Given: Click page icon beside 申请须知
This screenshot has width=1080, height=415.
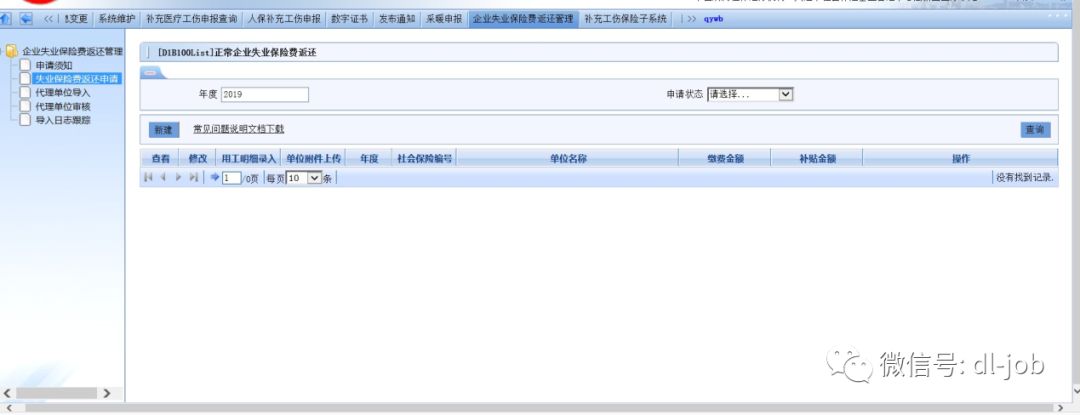Looking at the screenshot, I should click(x=25, y=65).
